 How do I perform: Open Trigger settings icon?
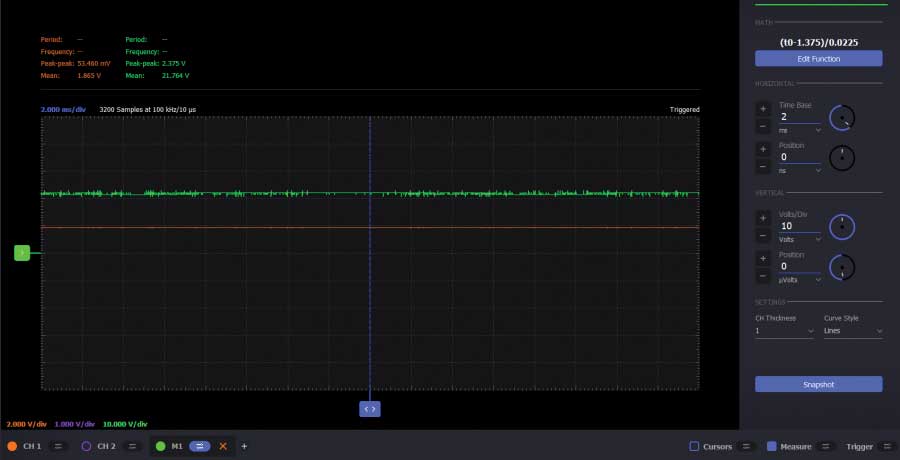tap(886, 446)
